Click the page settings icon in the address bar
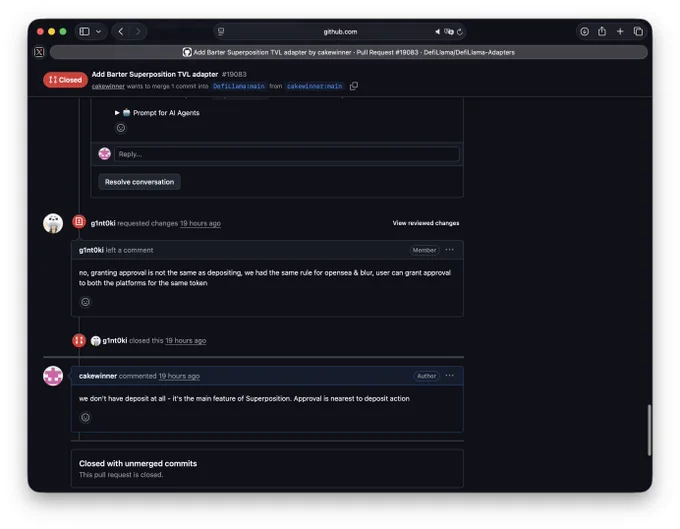This screenshot has width=680, height=529. pos(221,31)
